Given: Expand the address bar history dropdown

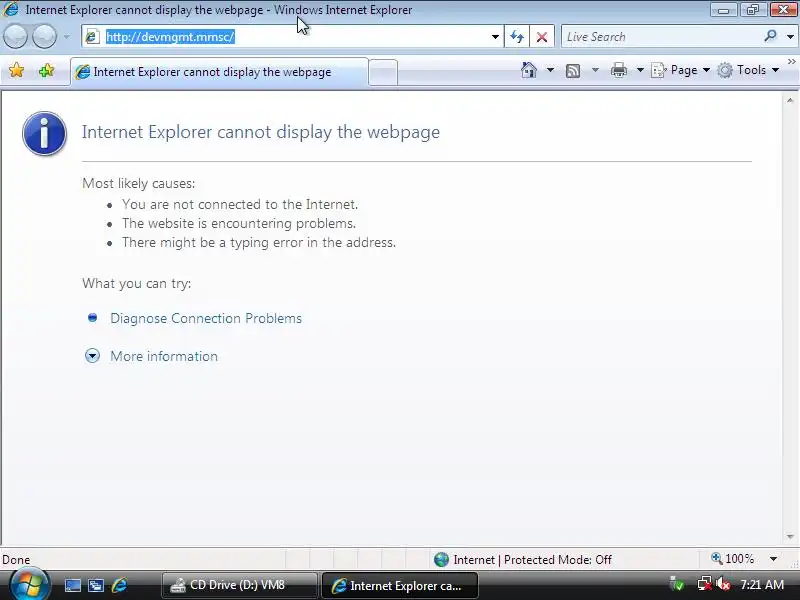Looking at the screenshot, I should pos(495,37).
